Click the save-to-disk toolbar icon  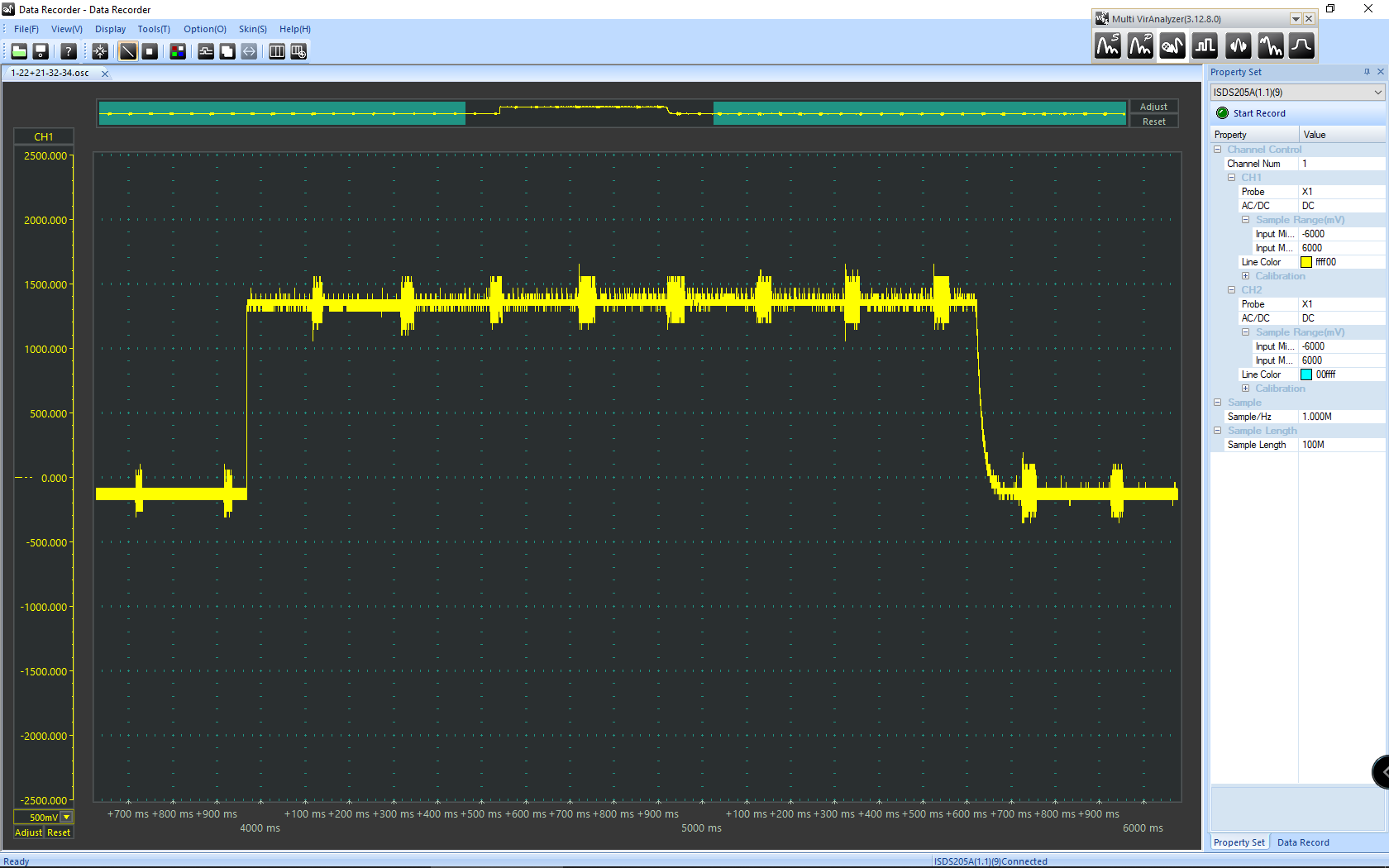pos(41,51)
